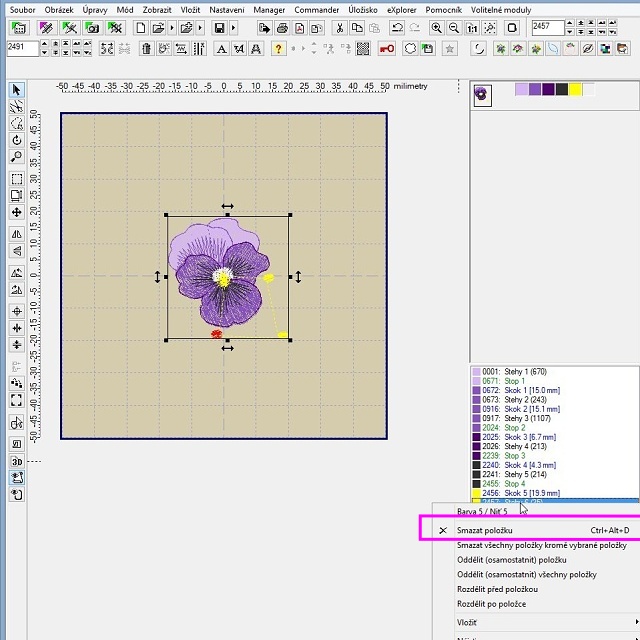Image resolution: width=640 pixels, height=640 pixels.
Task: Click the pansy design thumbnail
Action: coord(483,94)
